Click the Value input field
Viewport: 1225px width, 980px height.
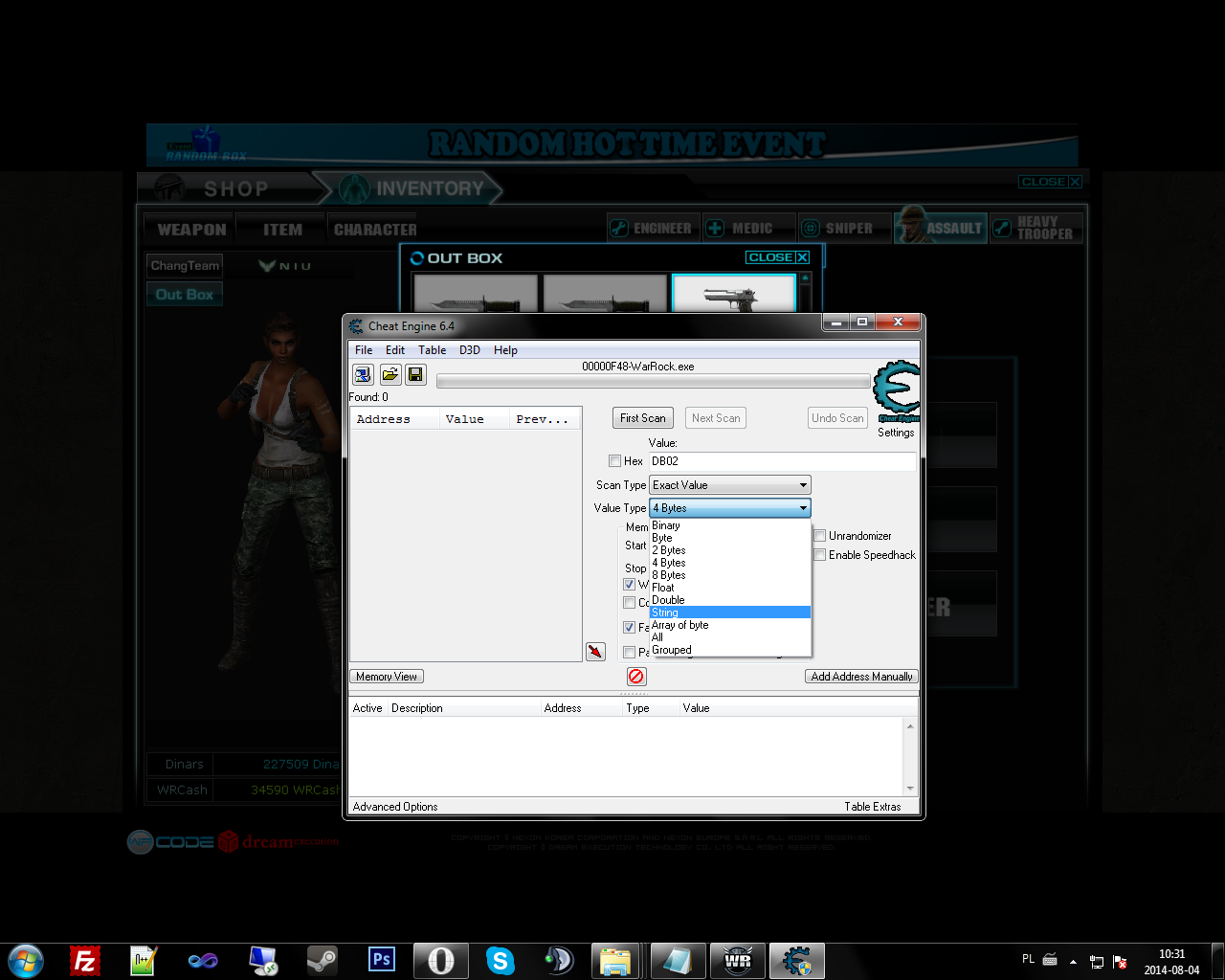coord(782,461)
